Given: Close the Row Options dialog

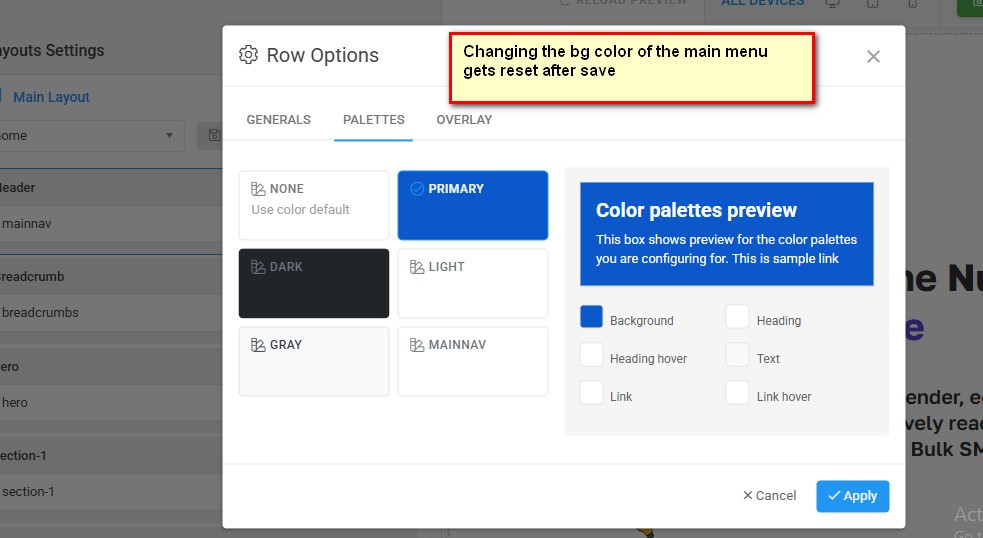Looking at the screenshot, I should [x=873, y=57].
